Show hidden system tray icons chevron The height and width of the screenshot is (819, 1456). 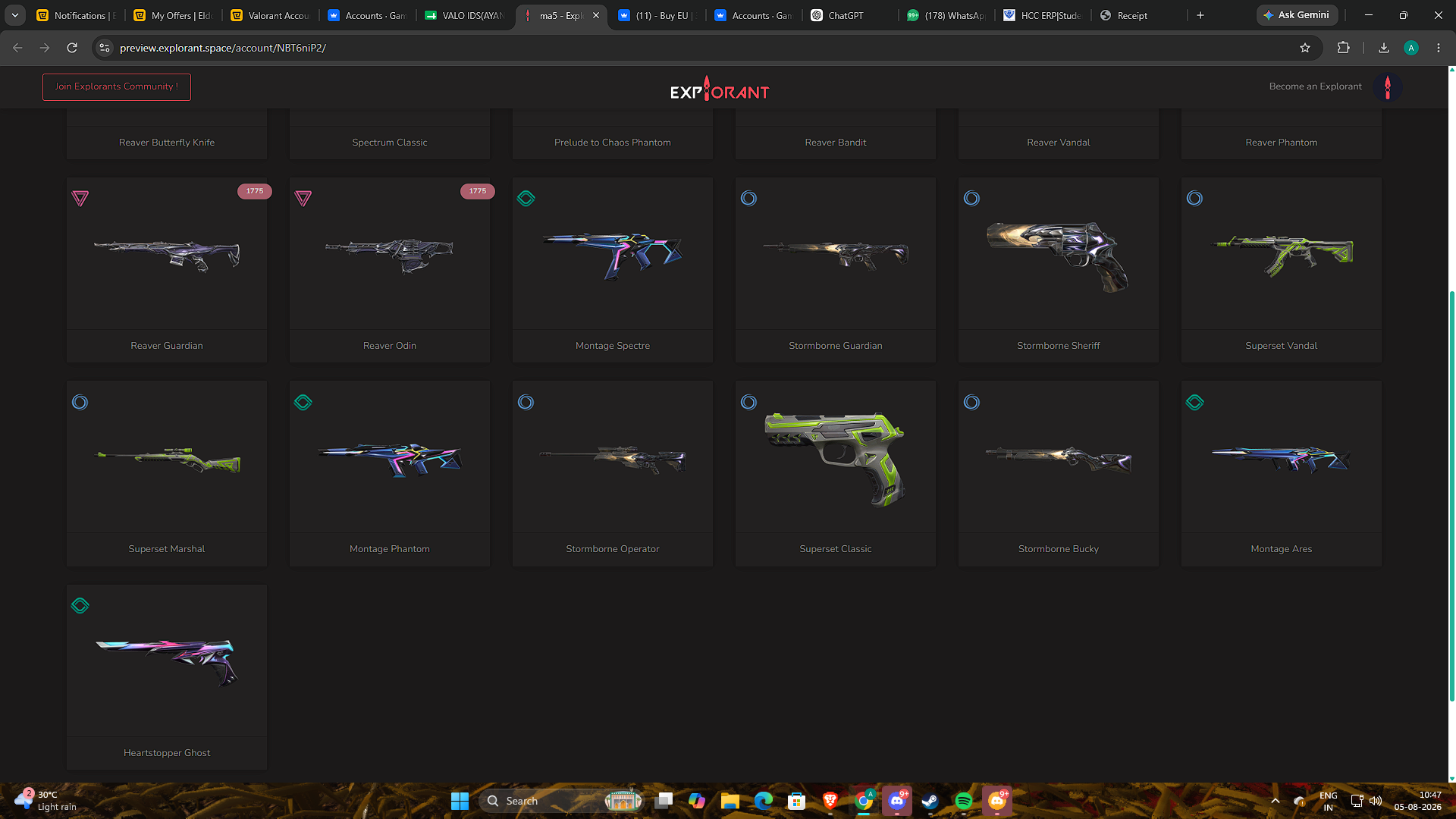point(1276,801)
